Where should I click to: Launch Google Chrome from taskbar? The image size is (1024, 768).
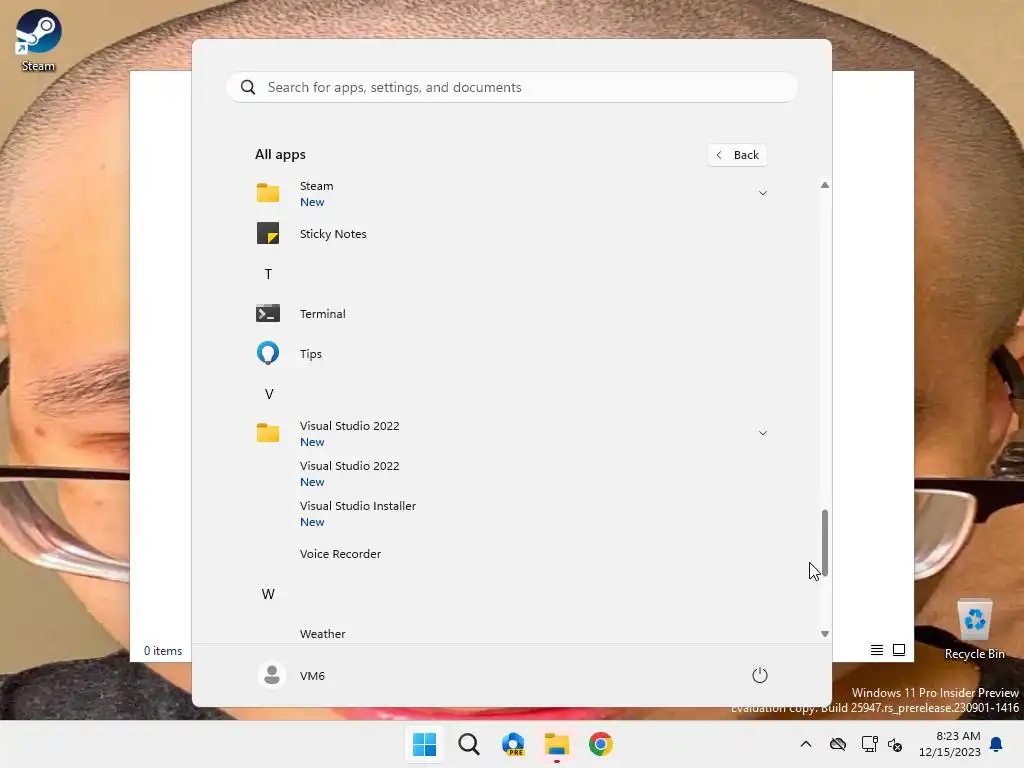click(x=601, y=744)
